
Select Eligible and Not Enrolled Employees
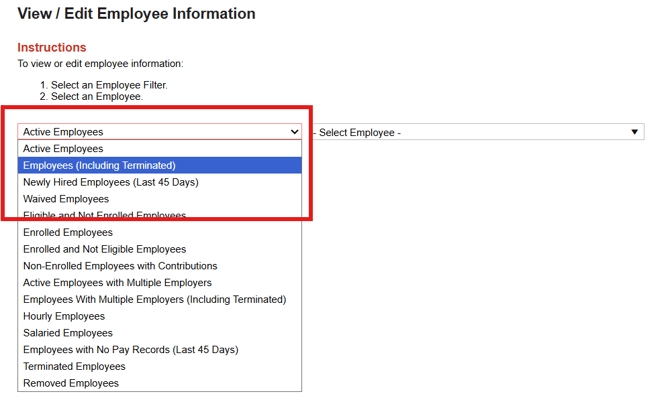pyautogui.click(x=104, y=215)
